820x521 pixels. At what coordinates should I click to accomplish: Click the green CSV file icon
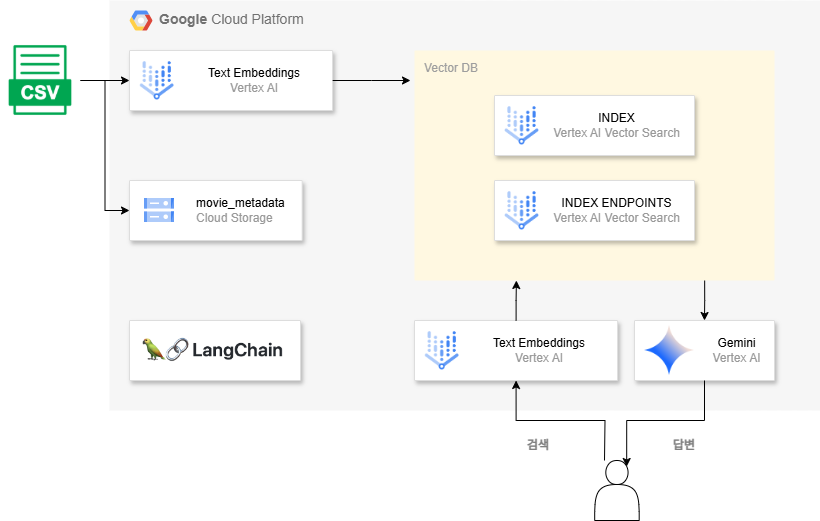40,80
